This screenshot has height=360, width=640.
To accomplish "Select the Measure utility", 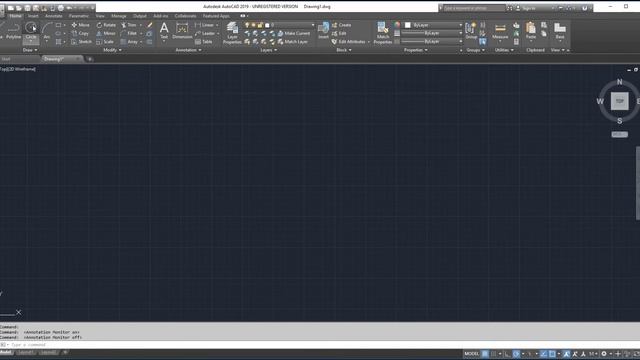I will coord(500,31).
